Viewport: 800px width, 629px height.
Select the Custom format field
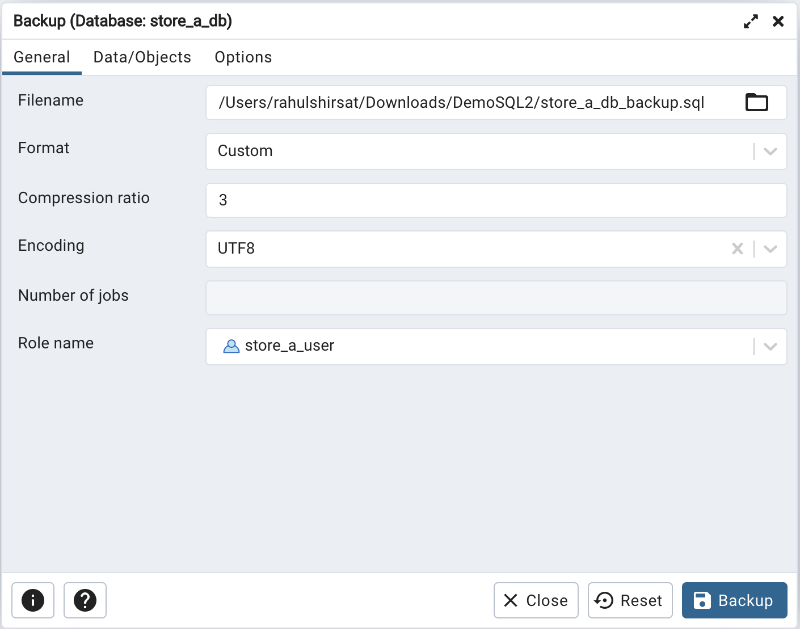450,150
